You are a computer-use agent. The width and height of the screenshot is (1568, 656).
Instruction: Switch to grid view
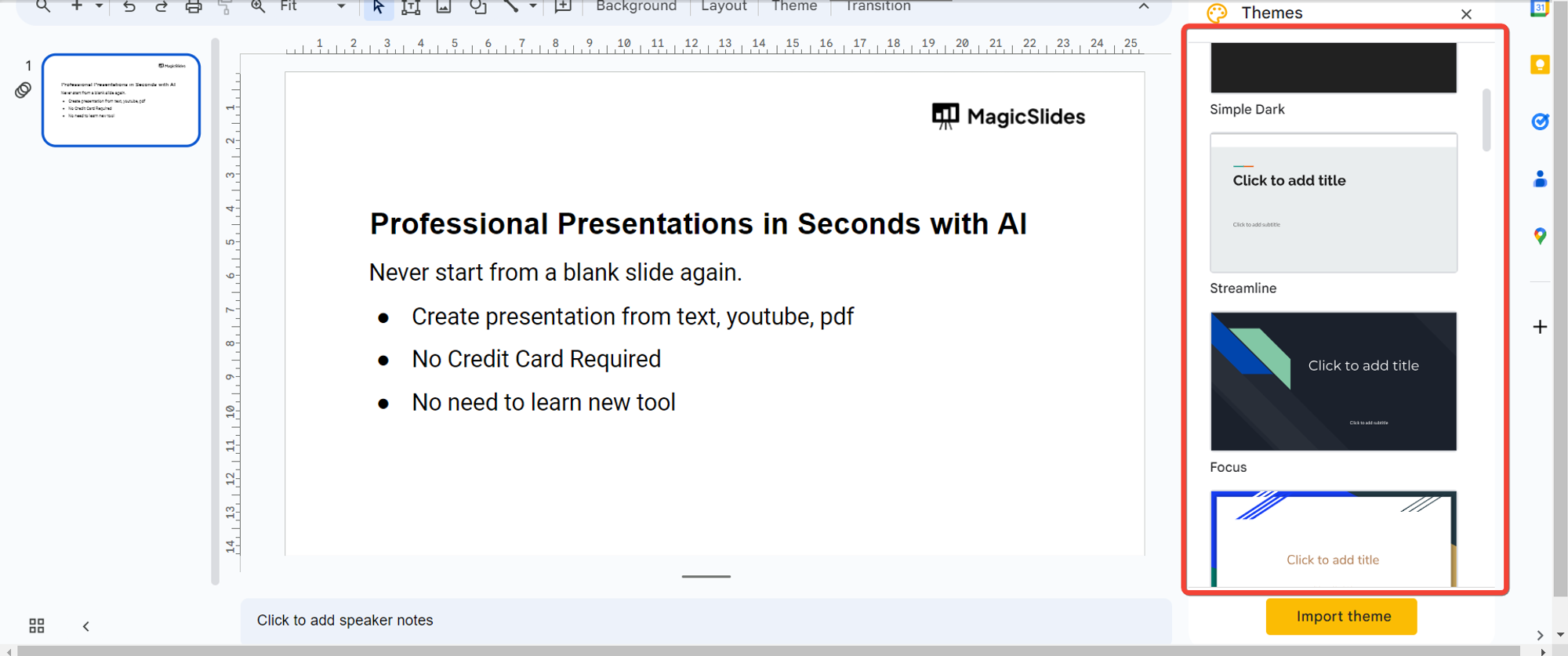pos(37,625)
